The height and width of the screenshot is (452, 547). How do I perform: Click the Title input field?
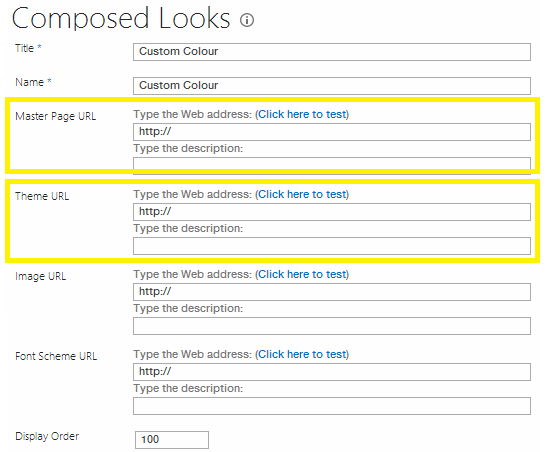coord(332,52)
